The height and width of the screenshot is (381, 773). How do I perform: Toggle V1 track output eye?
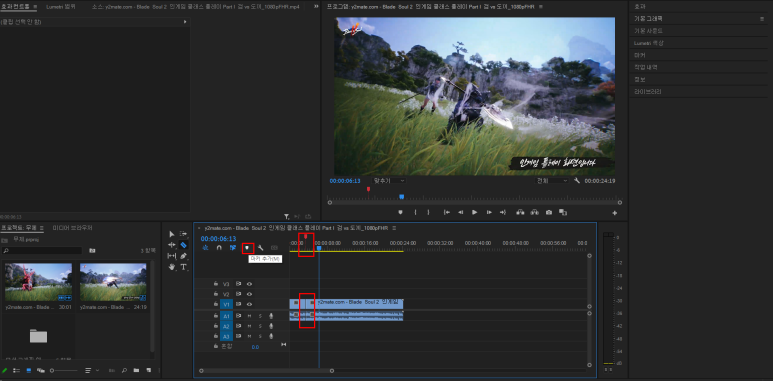[x=249, y=304]
